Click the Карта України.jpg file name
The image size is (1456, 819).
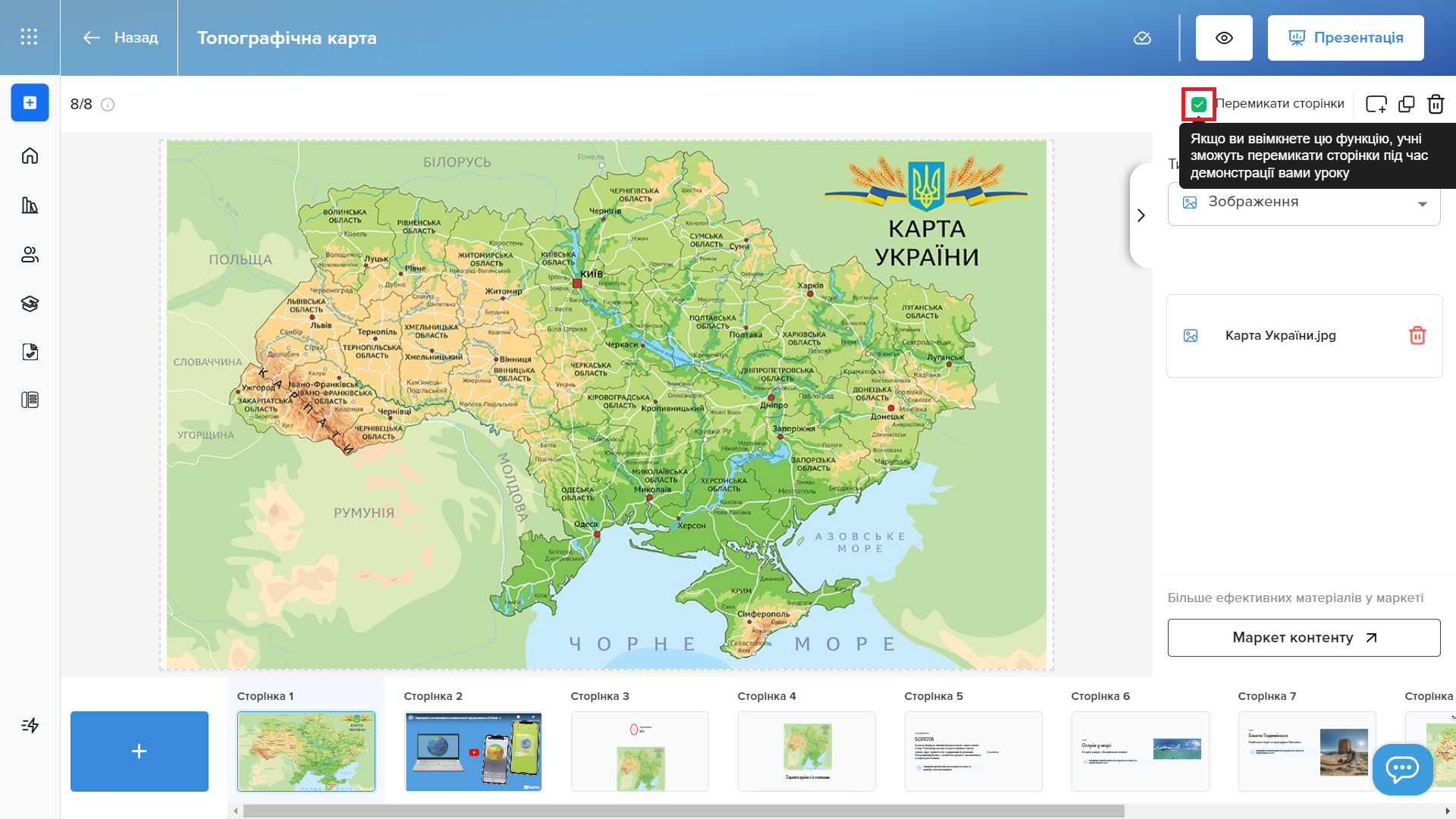pos(1280,335)
